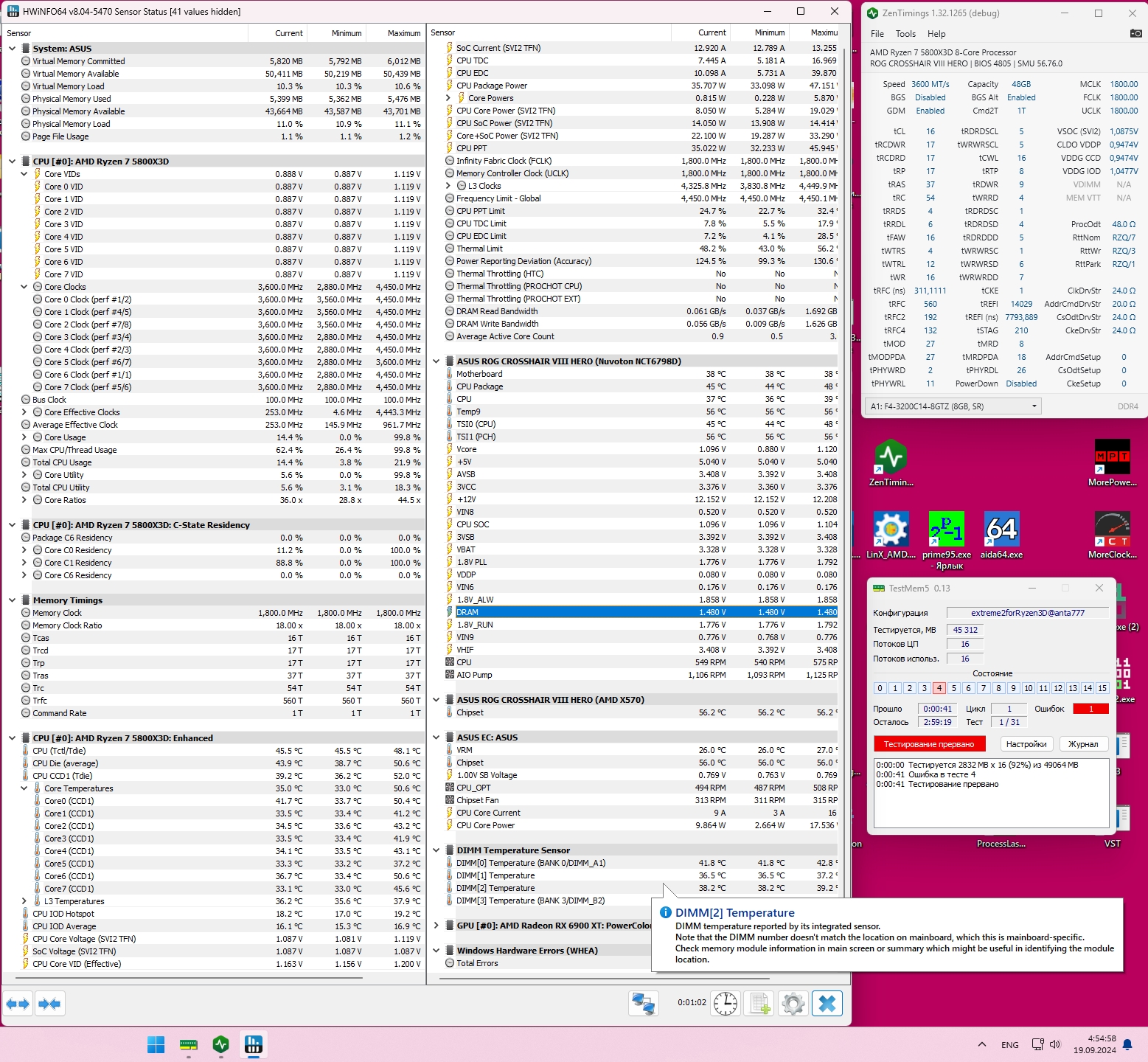Image resolution: width=1148 pixels, height=1062 pixels.
Task: Click the clock reset icon in HWiNFO
Action: coord(726,1003)
